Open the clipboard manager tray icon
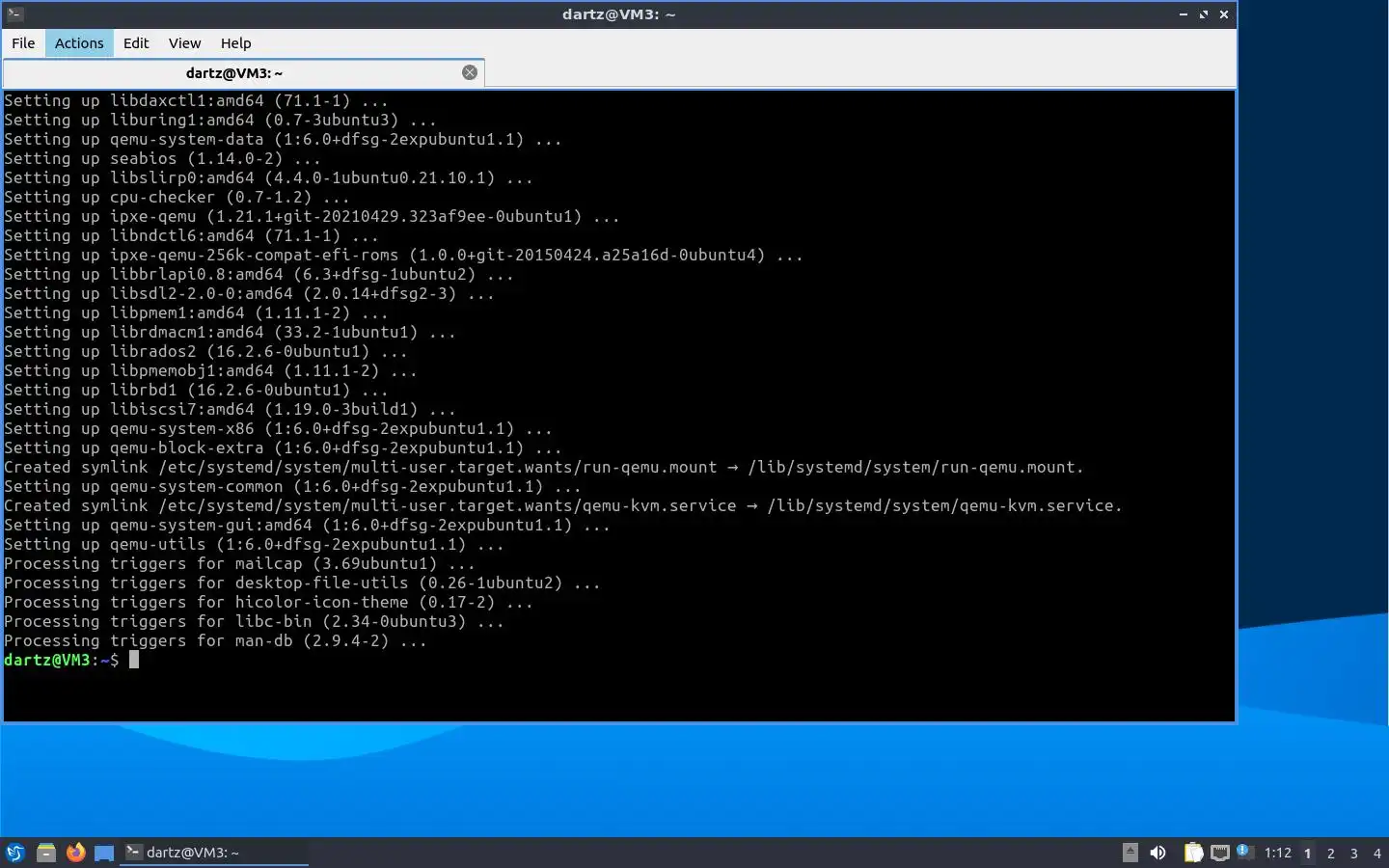Image resolution: width=1389 pixels, height=868 pixels. point(1193,853)
